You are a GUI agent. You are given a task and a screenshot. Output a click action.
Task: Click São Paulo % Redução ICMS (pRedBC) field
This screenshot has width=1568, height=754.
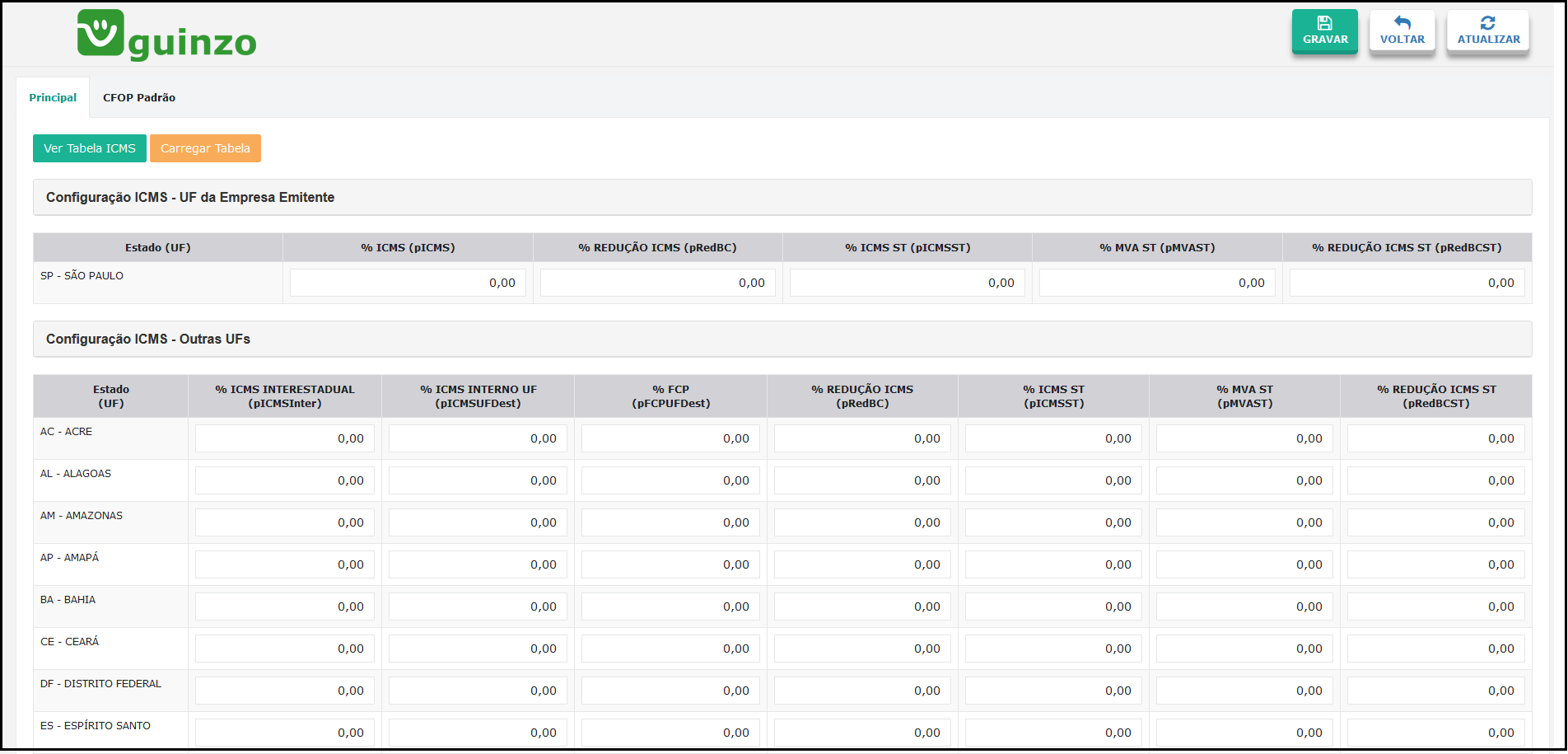coord(657,283)
